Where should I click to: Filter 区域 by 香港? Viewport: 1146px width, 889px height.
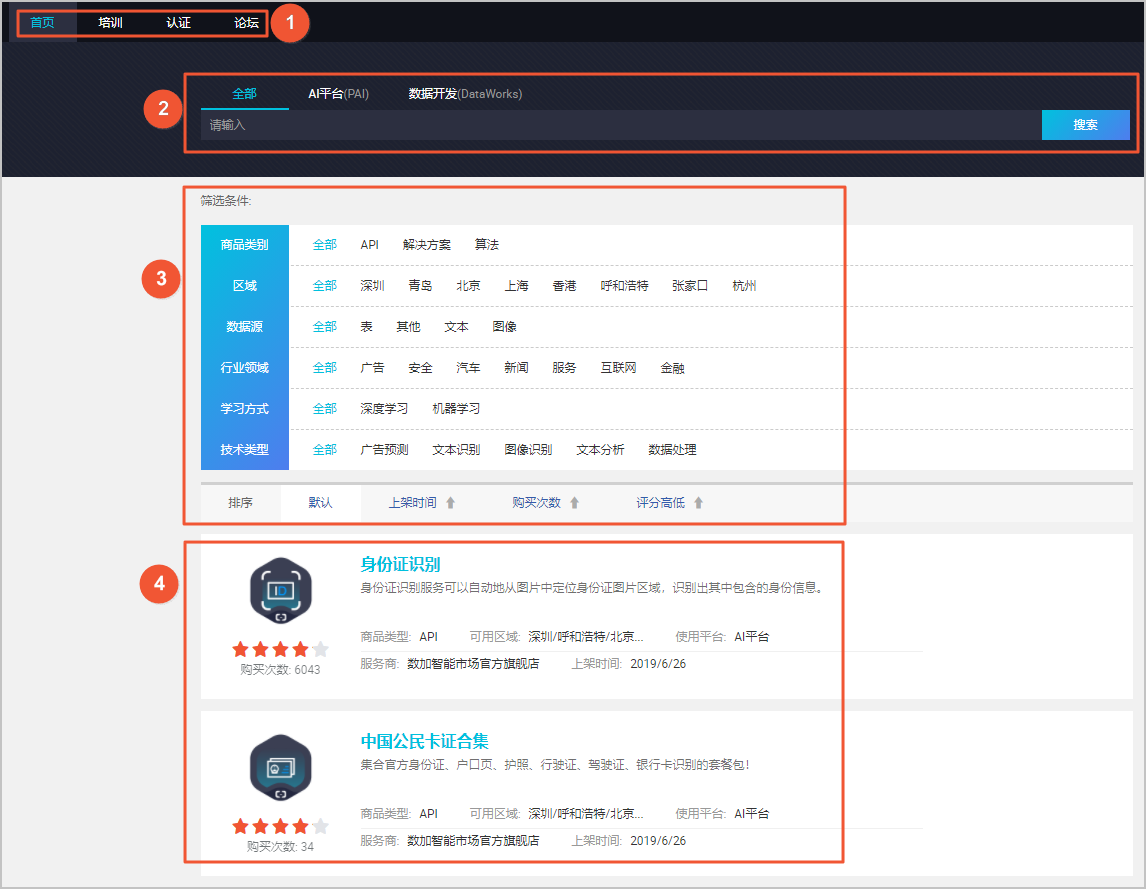pos(564,286)
